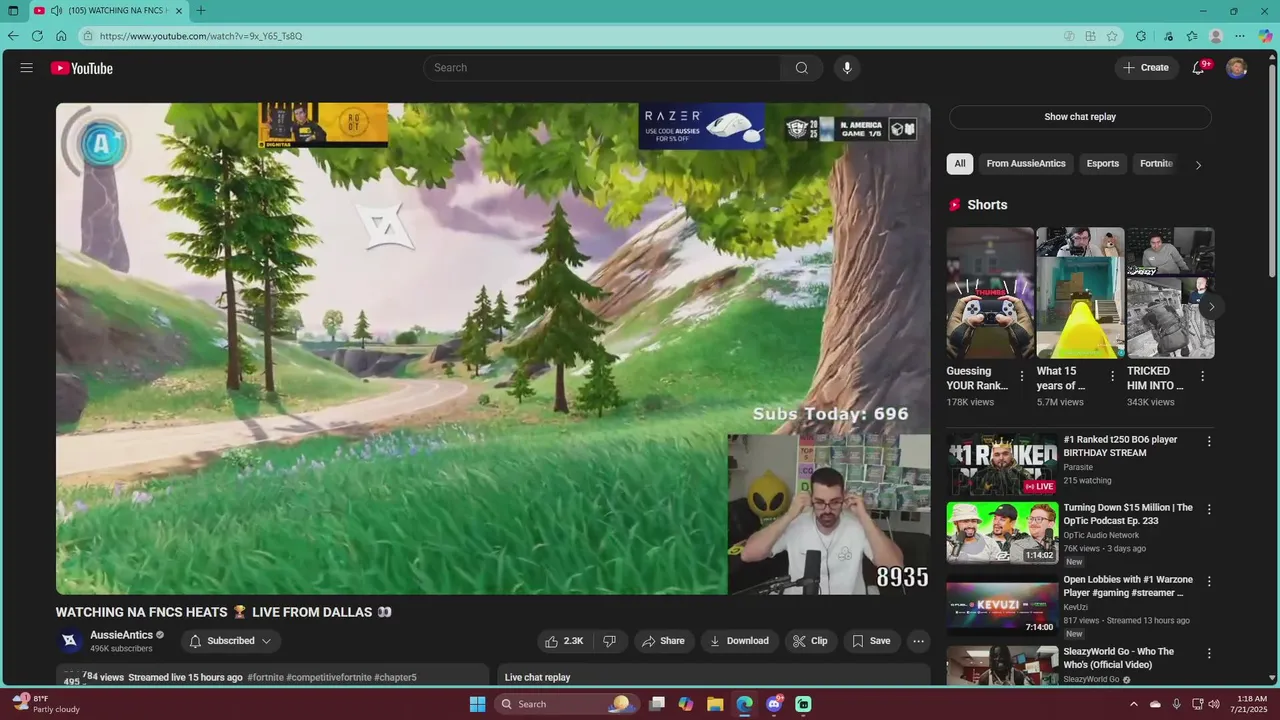The image size is (1280, 720).
Task: Select the All filter chip
Action: point(960,164)
